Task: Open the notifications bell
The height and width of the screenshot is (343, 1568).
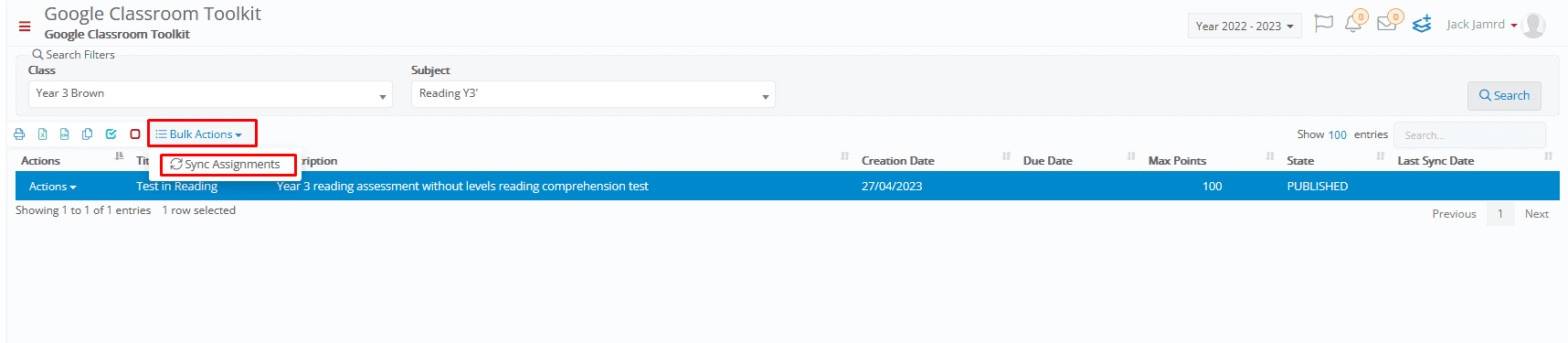Action: 1353,24
